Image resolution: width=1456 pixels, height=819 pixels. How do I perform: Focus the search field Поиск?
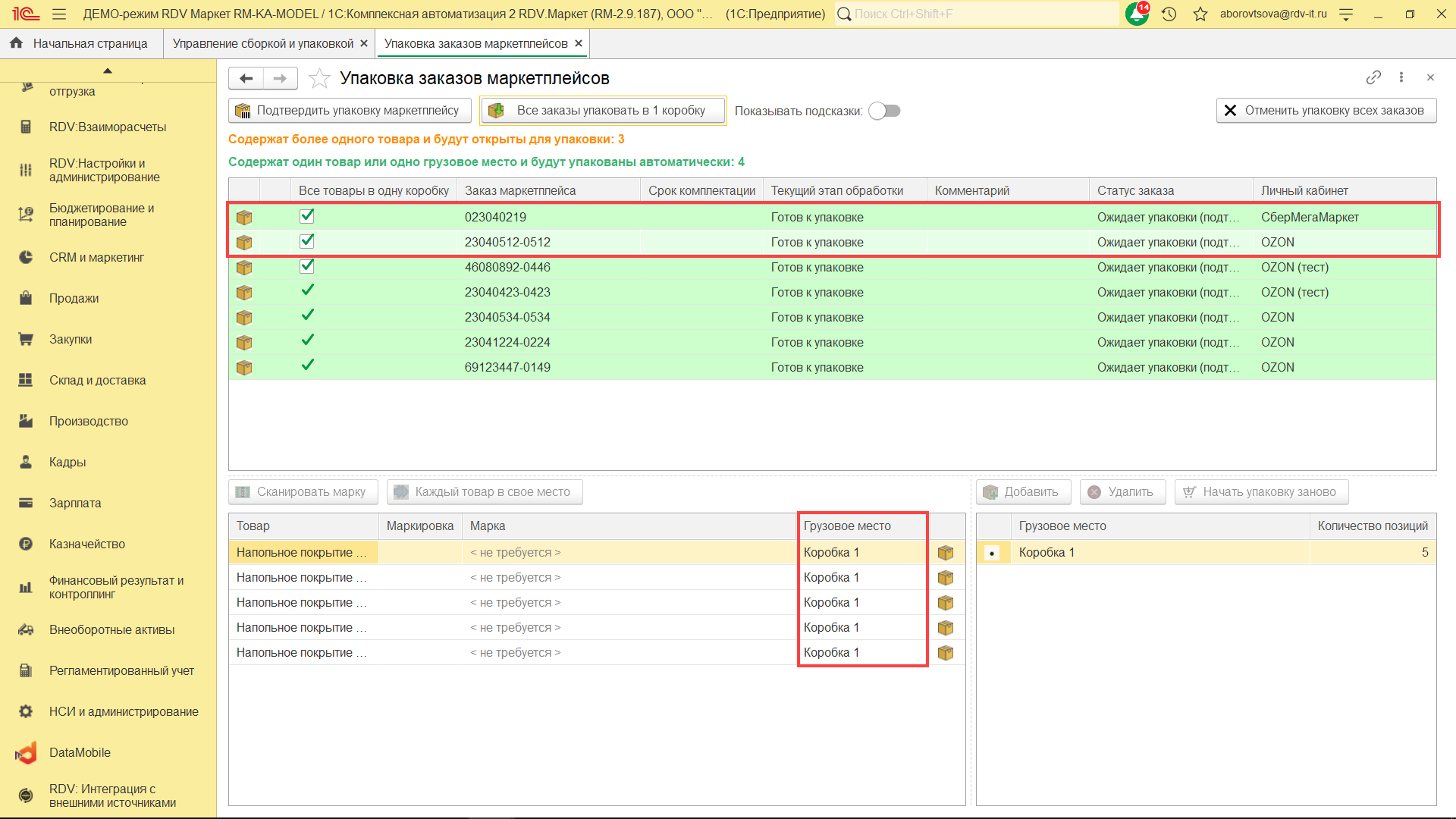click(x=978, y=14)
